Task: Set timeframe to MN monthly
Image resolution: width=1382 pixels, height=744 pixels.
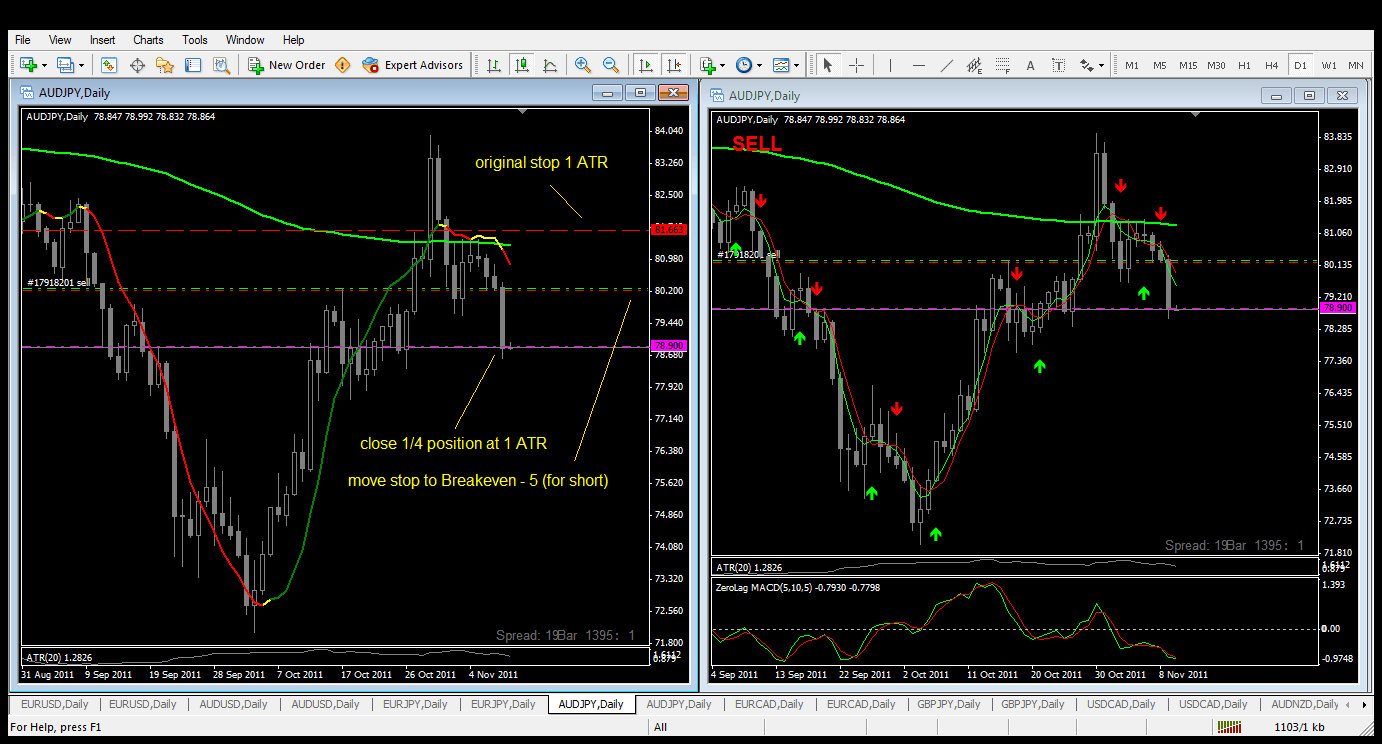Action: coord(1356,65)
